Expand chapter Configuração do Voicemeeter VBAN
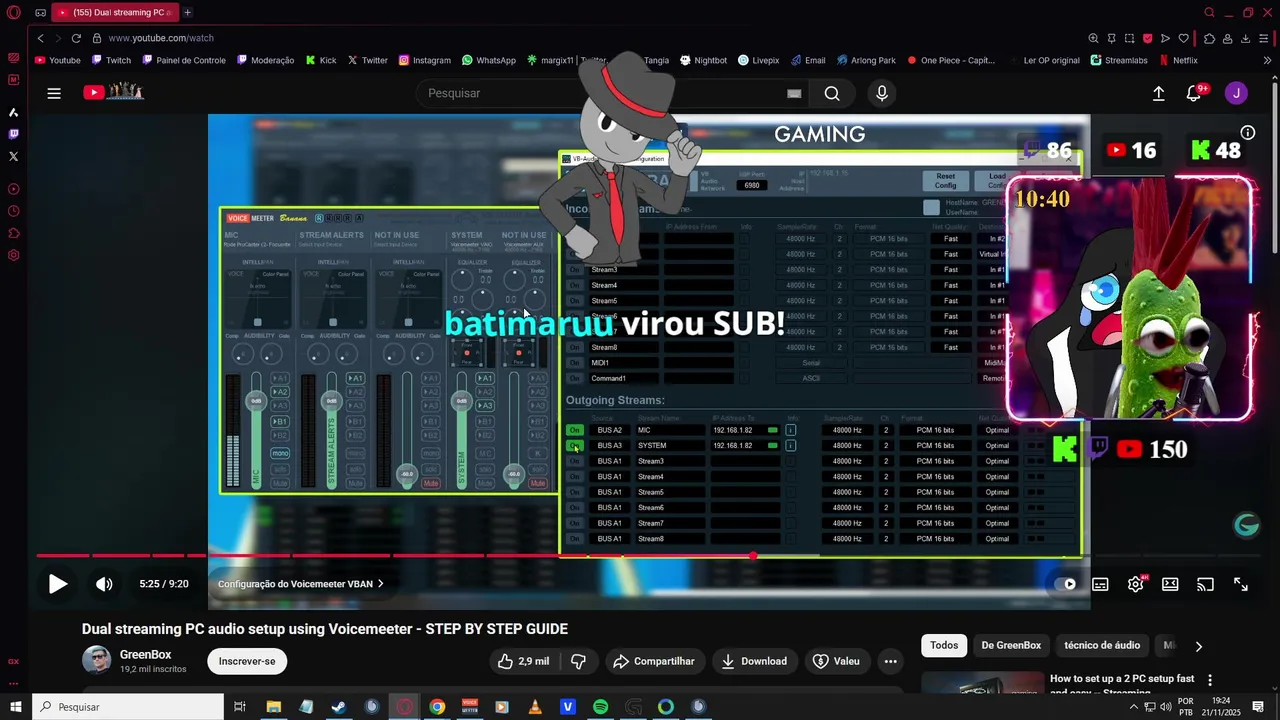 301,584
